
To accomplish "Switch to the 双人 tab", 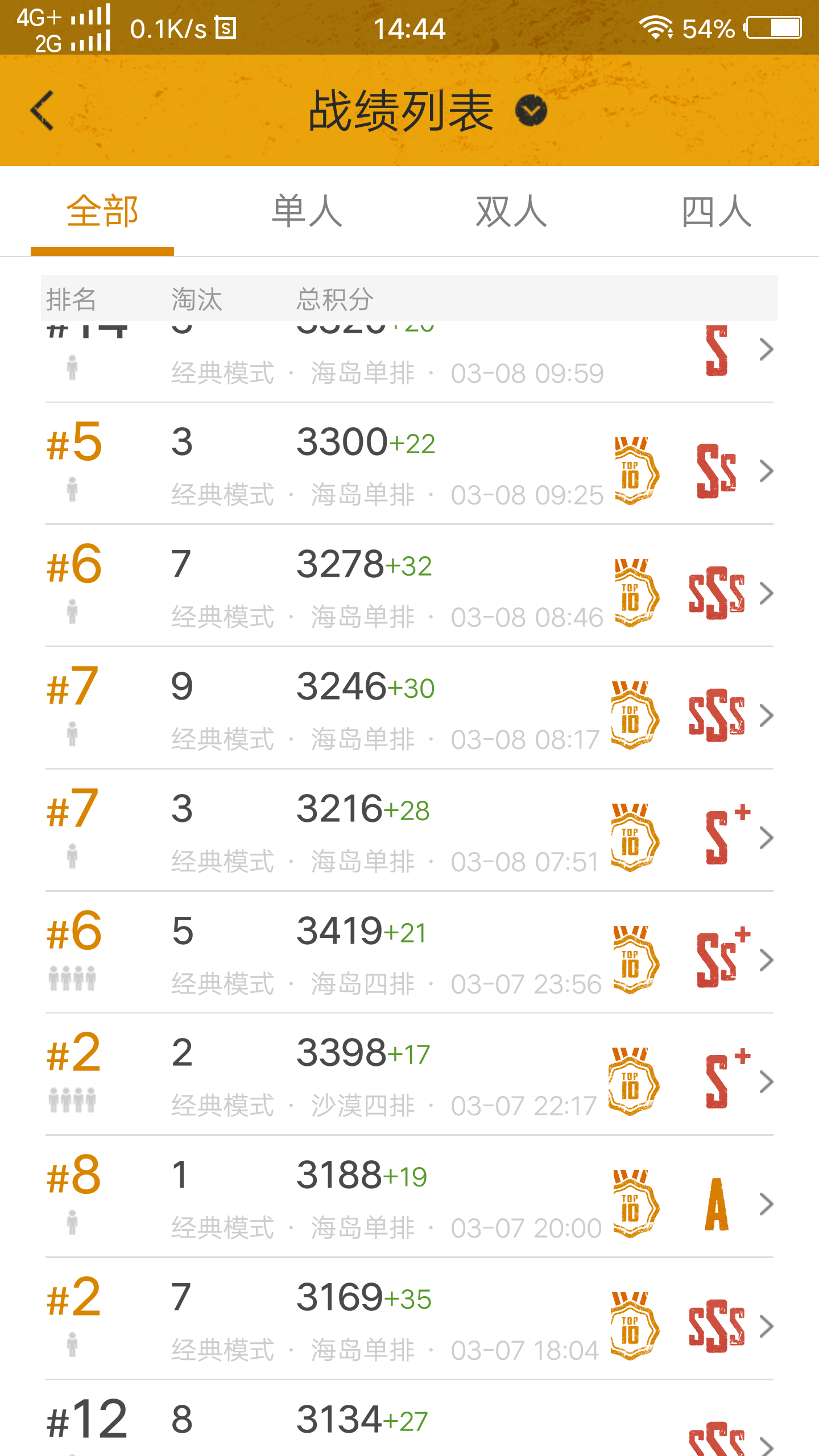I will point(511,212).
